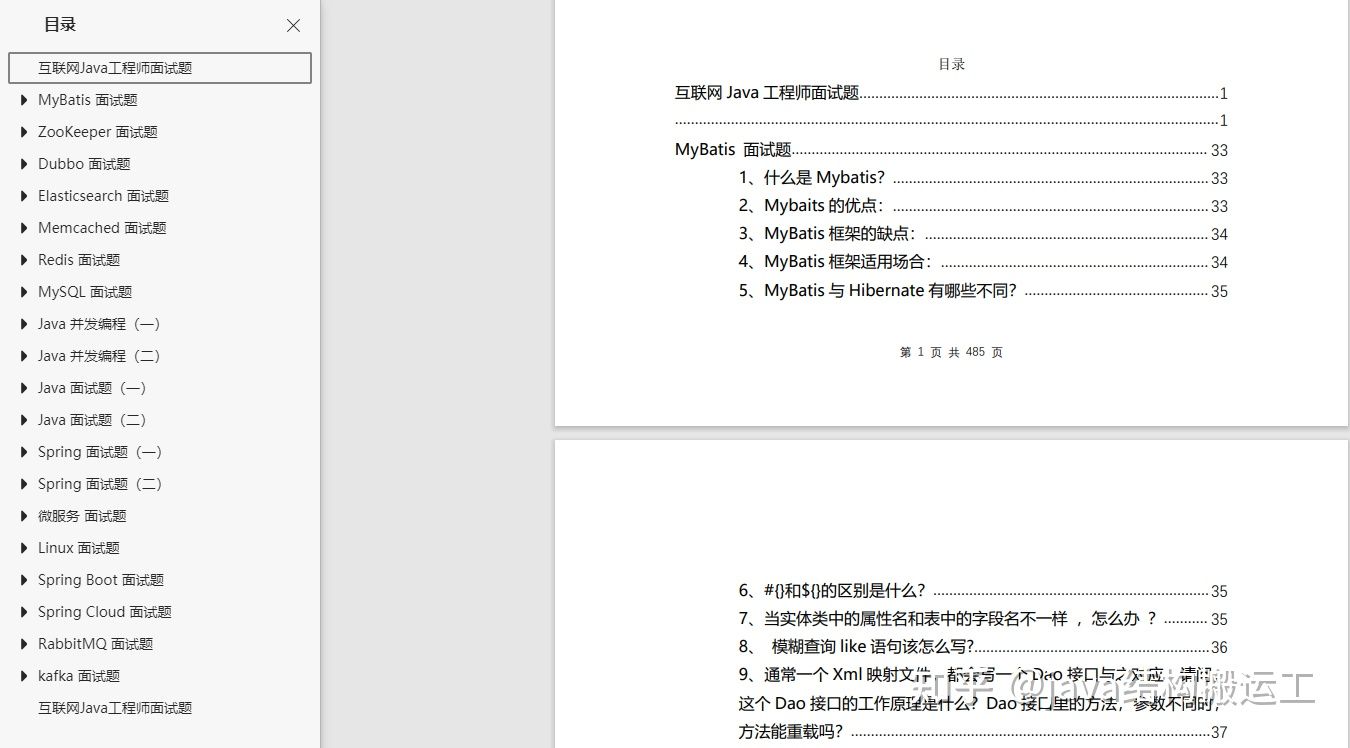The width and height of the screenshot is (1350, 748).
Task: Expand the MySQL 面试题 bookmark
Action: pyautogui.click(x=24, y=292)
